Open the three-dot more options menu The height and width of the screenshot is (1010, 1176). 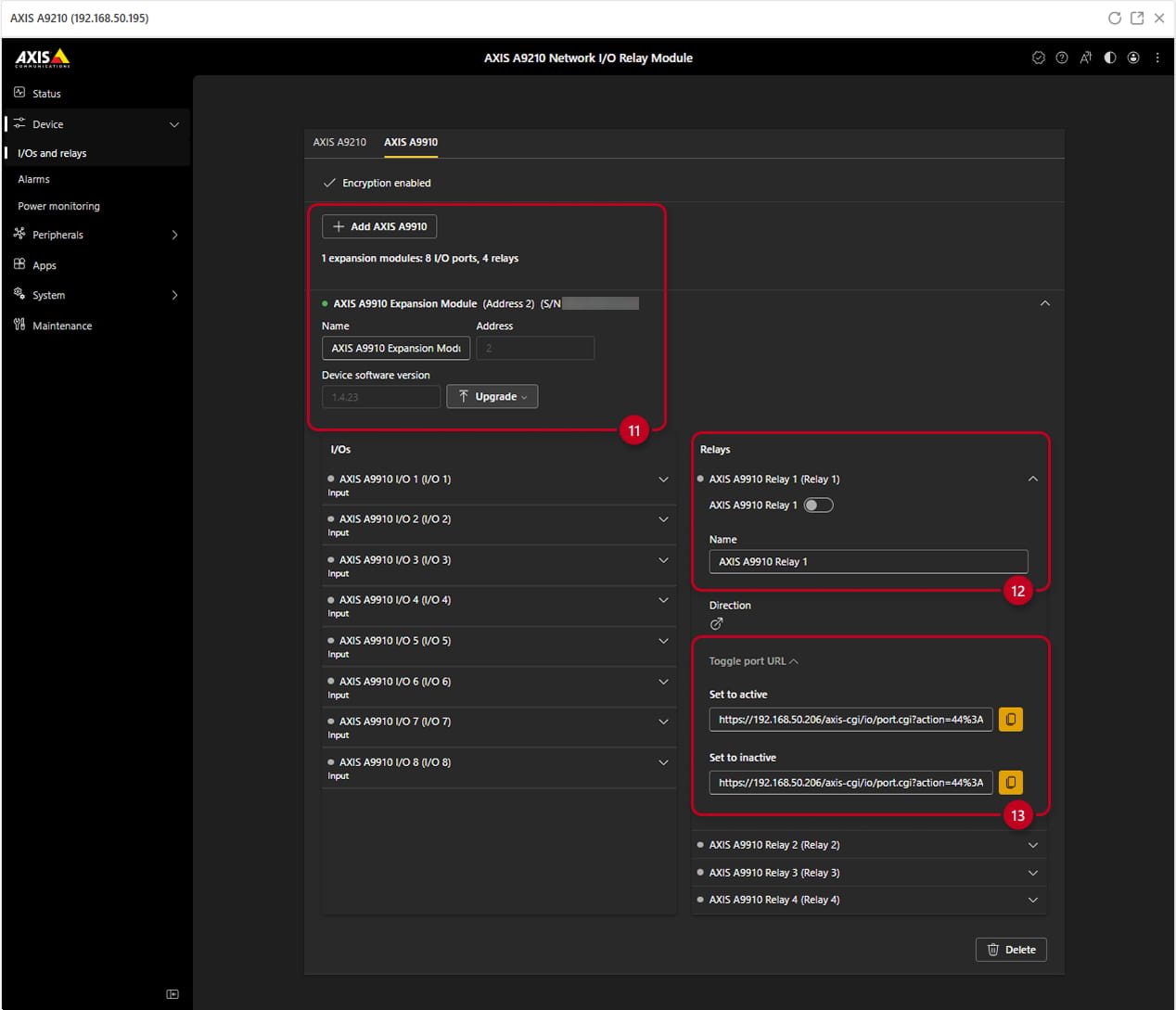[1157, 58]
